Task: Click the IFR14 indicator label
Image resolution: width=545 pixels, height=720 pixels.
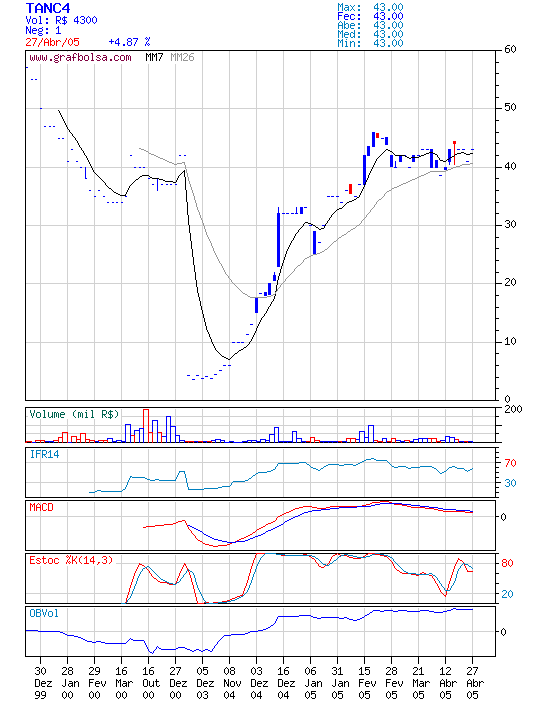Action: click(45, 455)
